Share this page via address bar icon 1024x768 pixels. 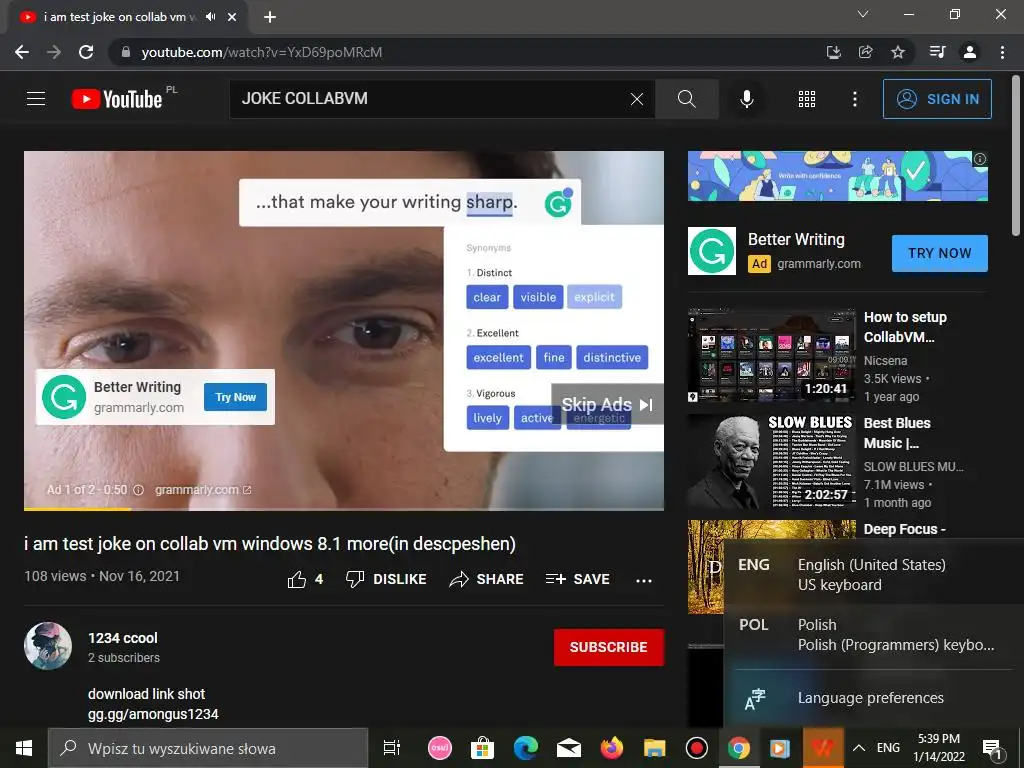pos(865,52)
